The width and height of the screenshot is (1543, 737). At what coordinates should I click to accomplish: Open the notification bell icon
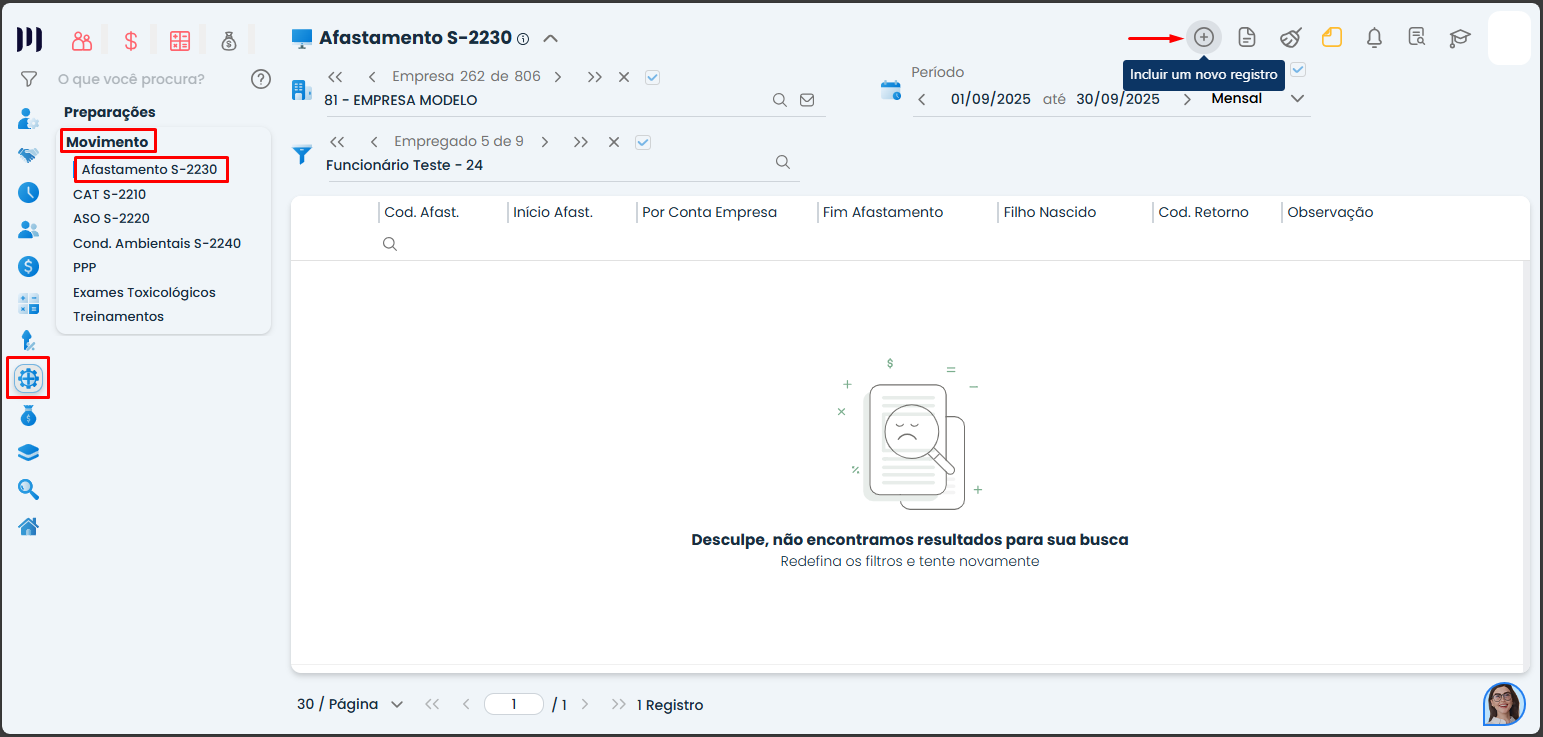click(1374, 38)
